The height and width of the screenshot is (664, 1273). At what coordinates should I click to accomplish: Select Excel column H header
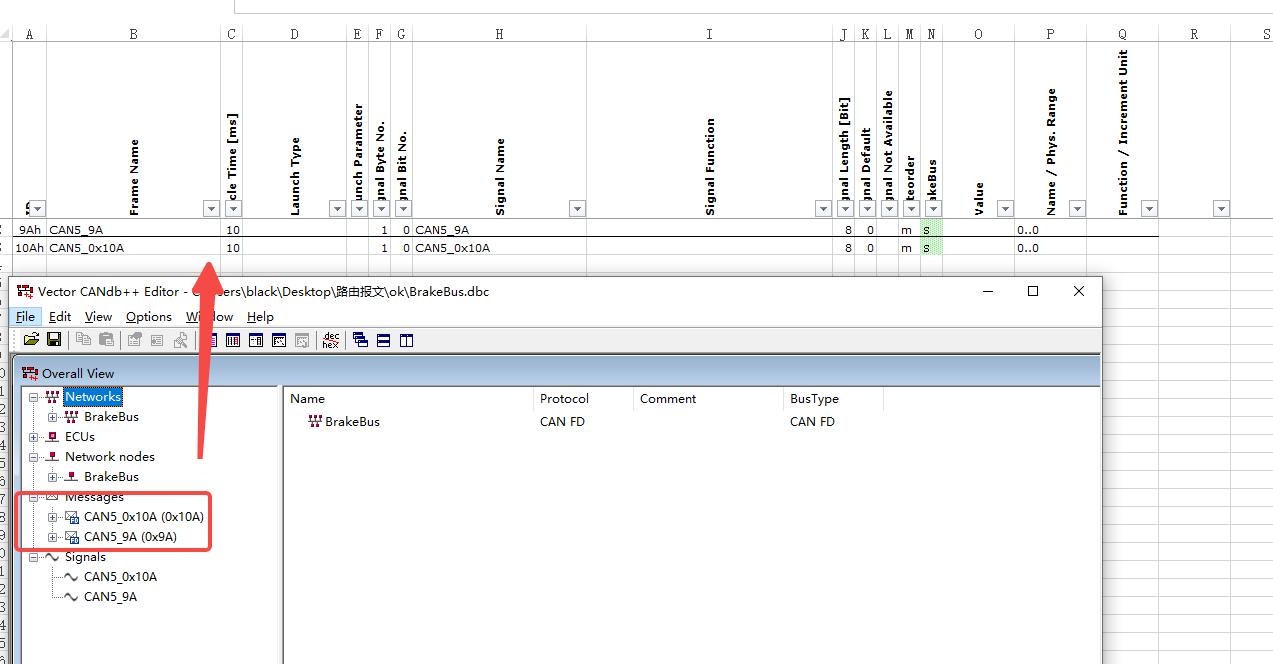click(x=499, y=34)
